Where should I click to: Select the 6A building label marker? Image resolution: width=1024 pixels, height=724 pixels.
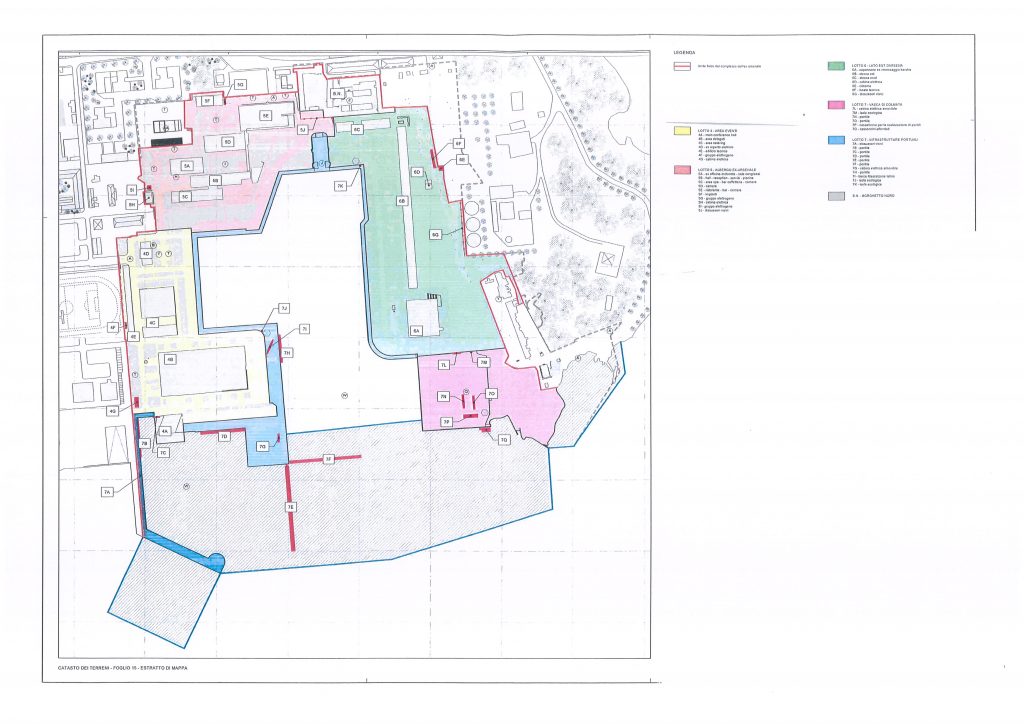pyautogui.click(x=418, y=329)
